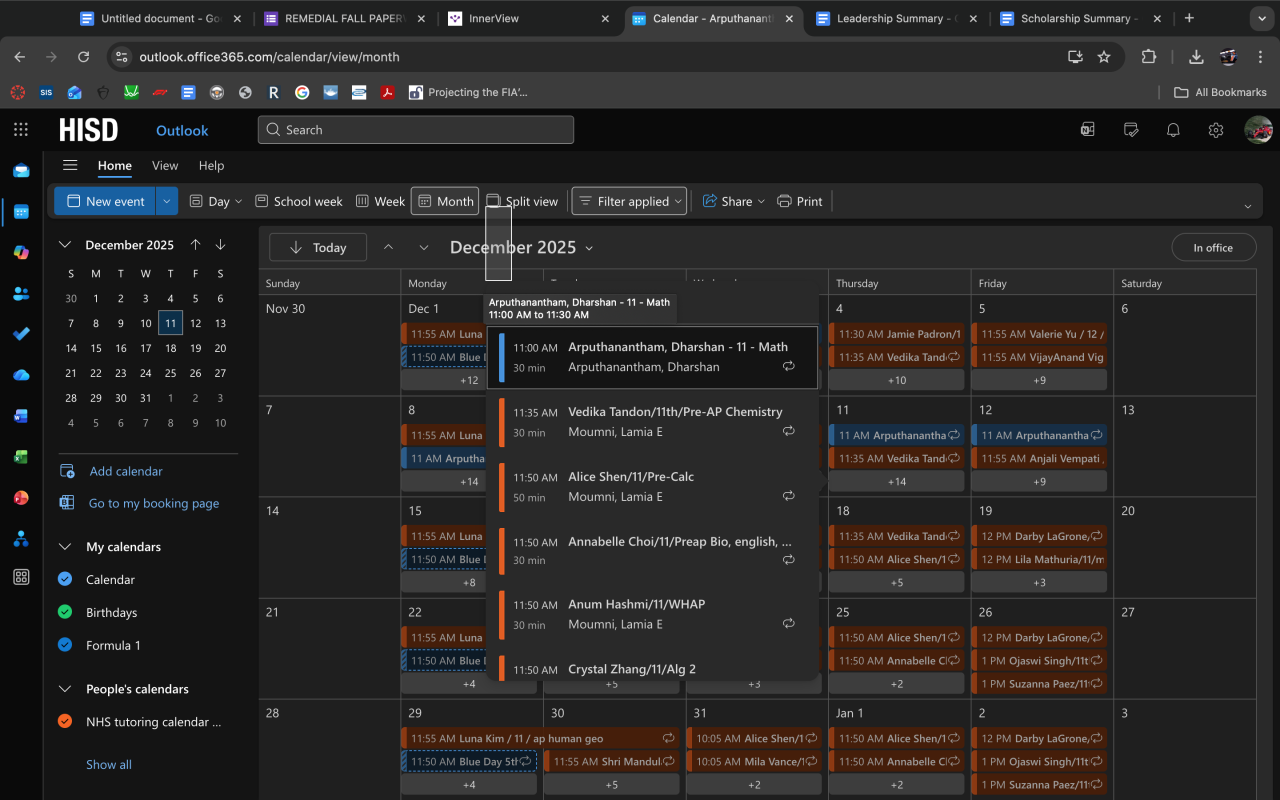The height and width of the screenshot is (800, 1280).
Task: Expand the New event dropdown arrow
Action: click(167, 201)
